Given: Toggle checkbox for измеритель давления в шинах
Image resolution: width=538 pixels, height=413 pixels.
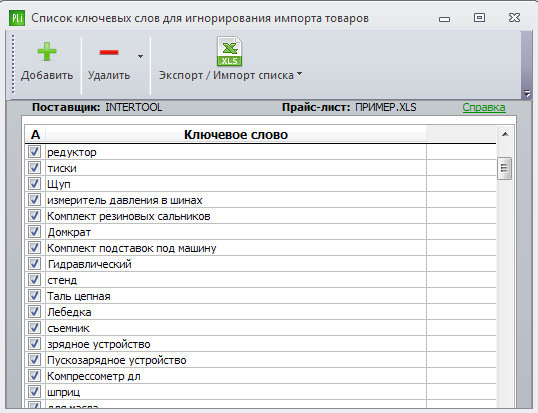Looking at the screenshot, I should (x=34, y=200).
